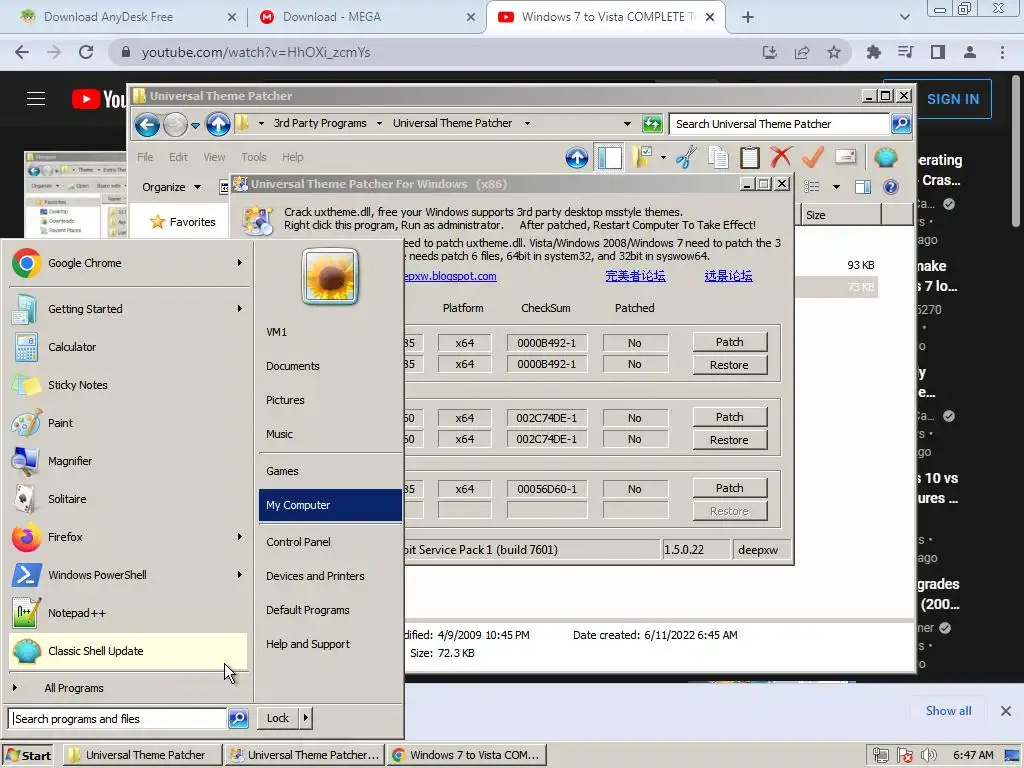Viewport: 1024px width, 768px height.
Task: Launch Calculator from Start menu
Action: [129, 347]
